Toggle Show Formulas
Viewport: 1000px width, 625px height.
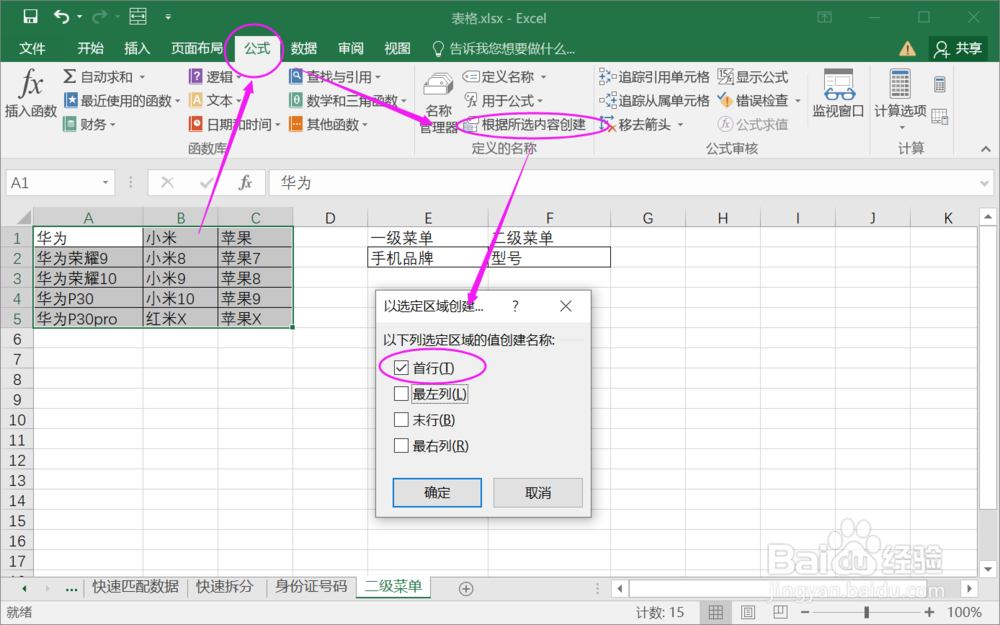[x=753, y=77]
